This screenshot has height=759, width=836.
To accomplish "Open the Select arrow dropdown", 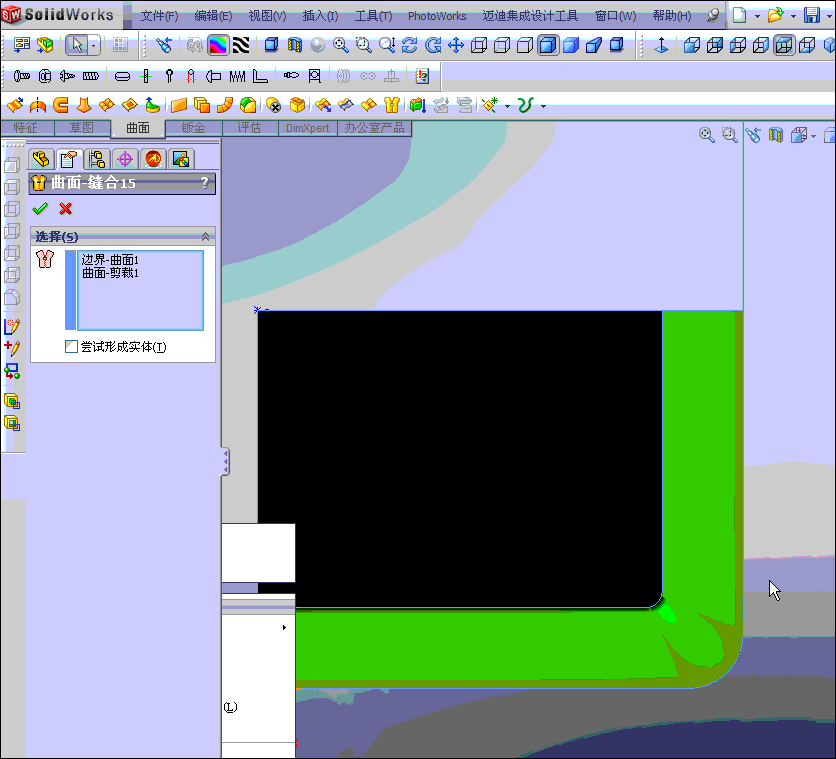I will click(94, 46).
